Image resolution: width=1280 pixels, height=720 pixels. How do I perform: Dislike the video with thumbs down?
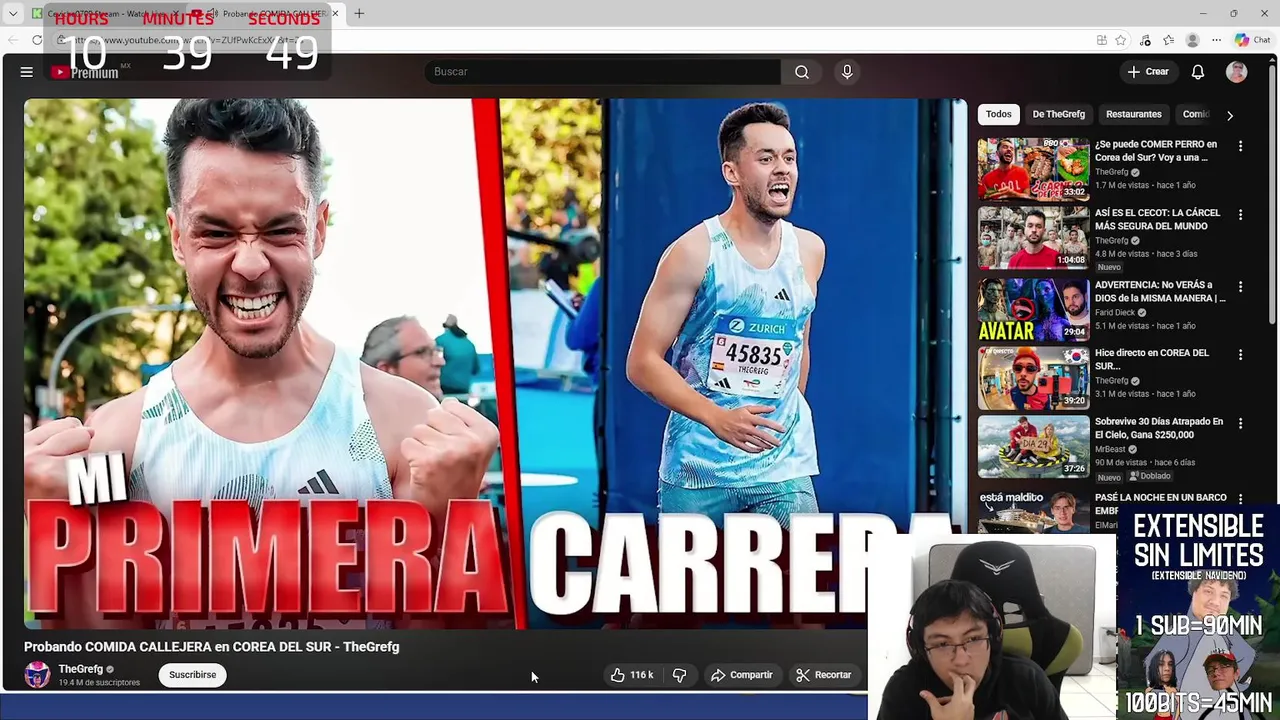679,675
